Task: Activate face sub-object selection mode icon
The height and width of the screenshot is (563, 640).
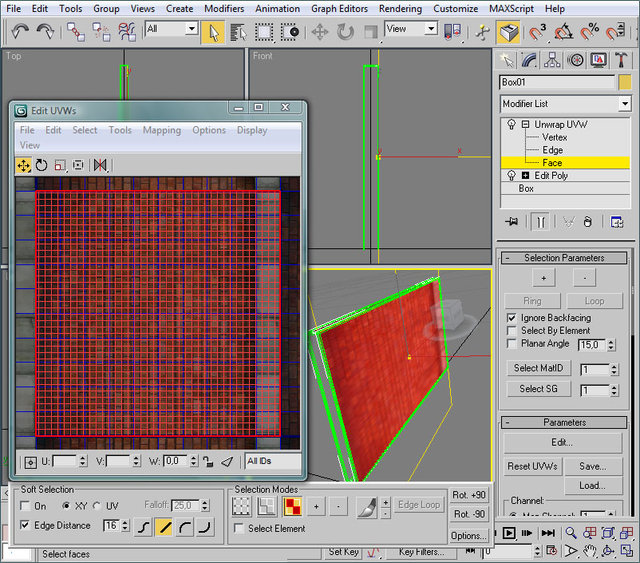Action: pyautogui.click(x=293, y=506)
